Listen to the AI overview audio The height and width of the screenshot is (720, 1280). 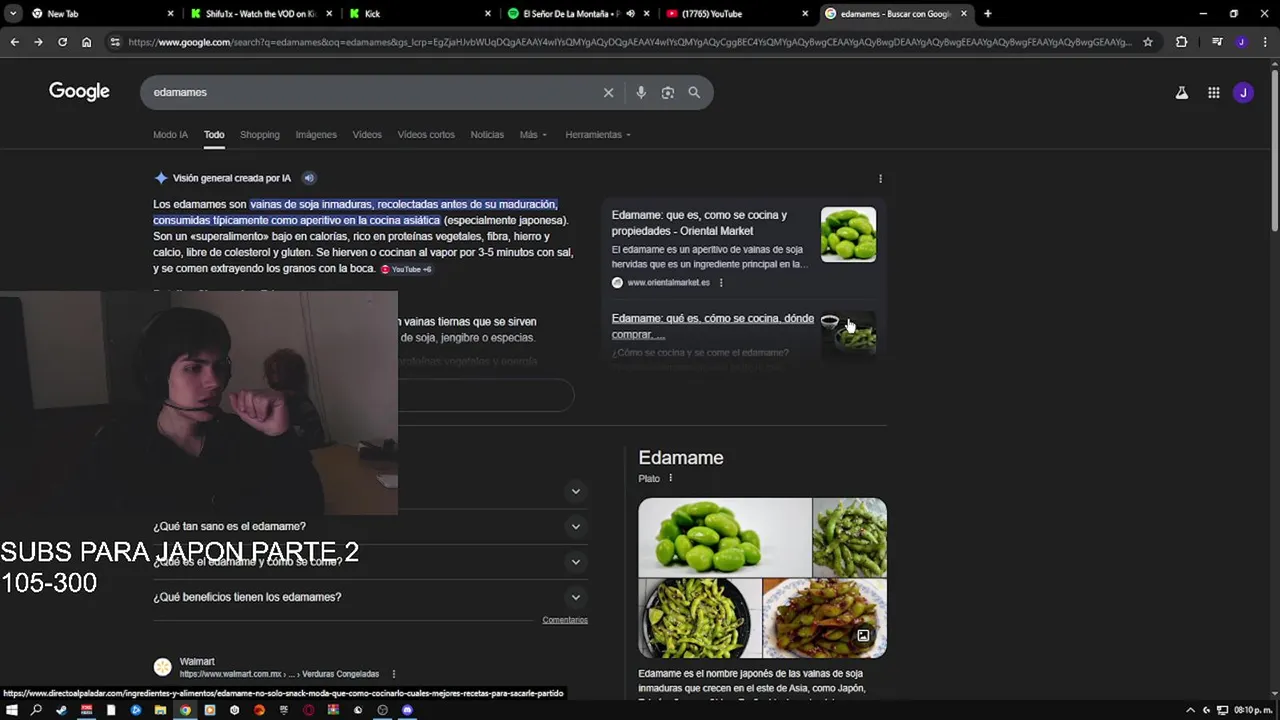[x=309, y=178]
